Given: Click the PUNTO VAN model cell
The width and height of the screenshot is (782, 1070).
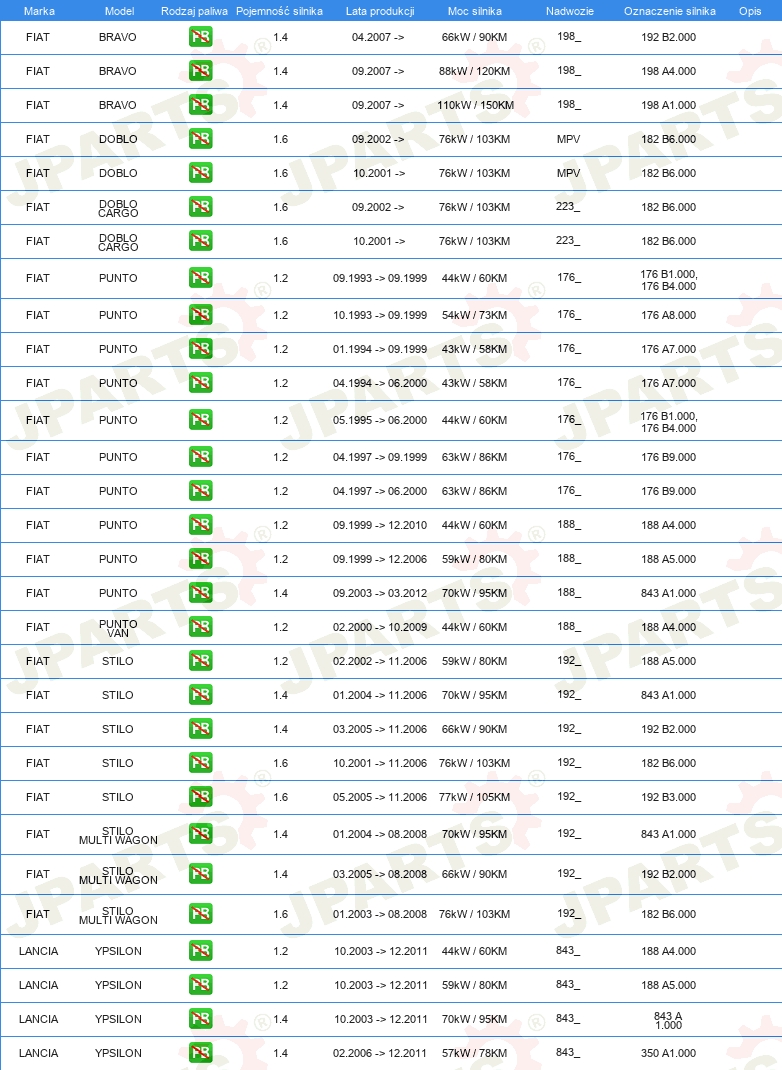Looking at the screenshot, I should click(x=118, y=628).
